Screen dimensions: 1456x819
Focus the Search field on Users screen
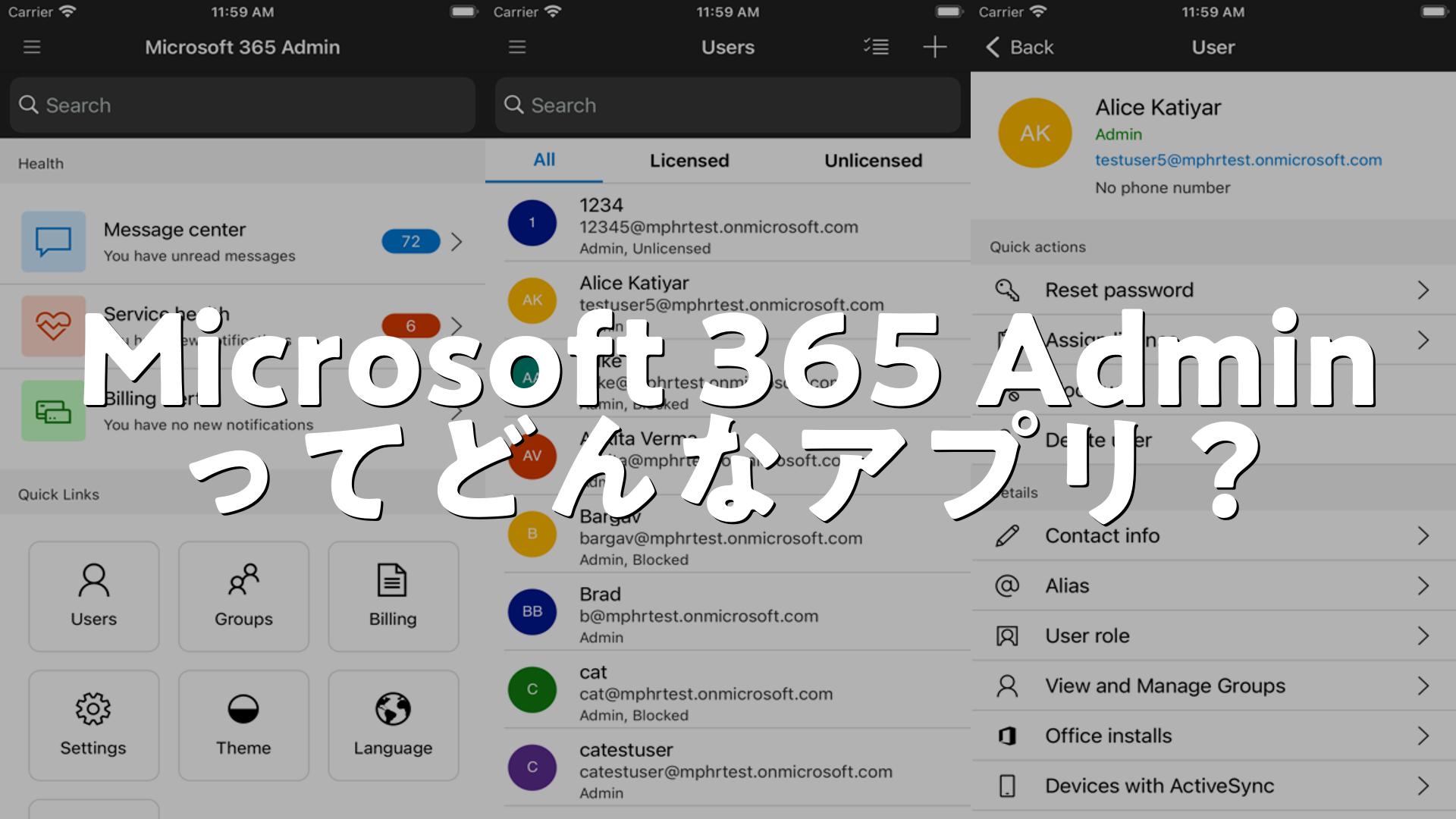coord(728,105)
